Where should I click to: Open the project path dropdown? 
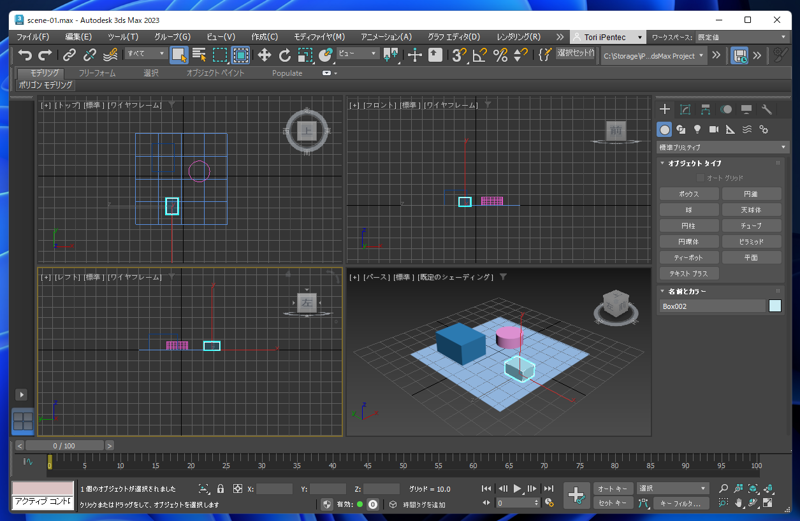[x=654, y=56]
